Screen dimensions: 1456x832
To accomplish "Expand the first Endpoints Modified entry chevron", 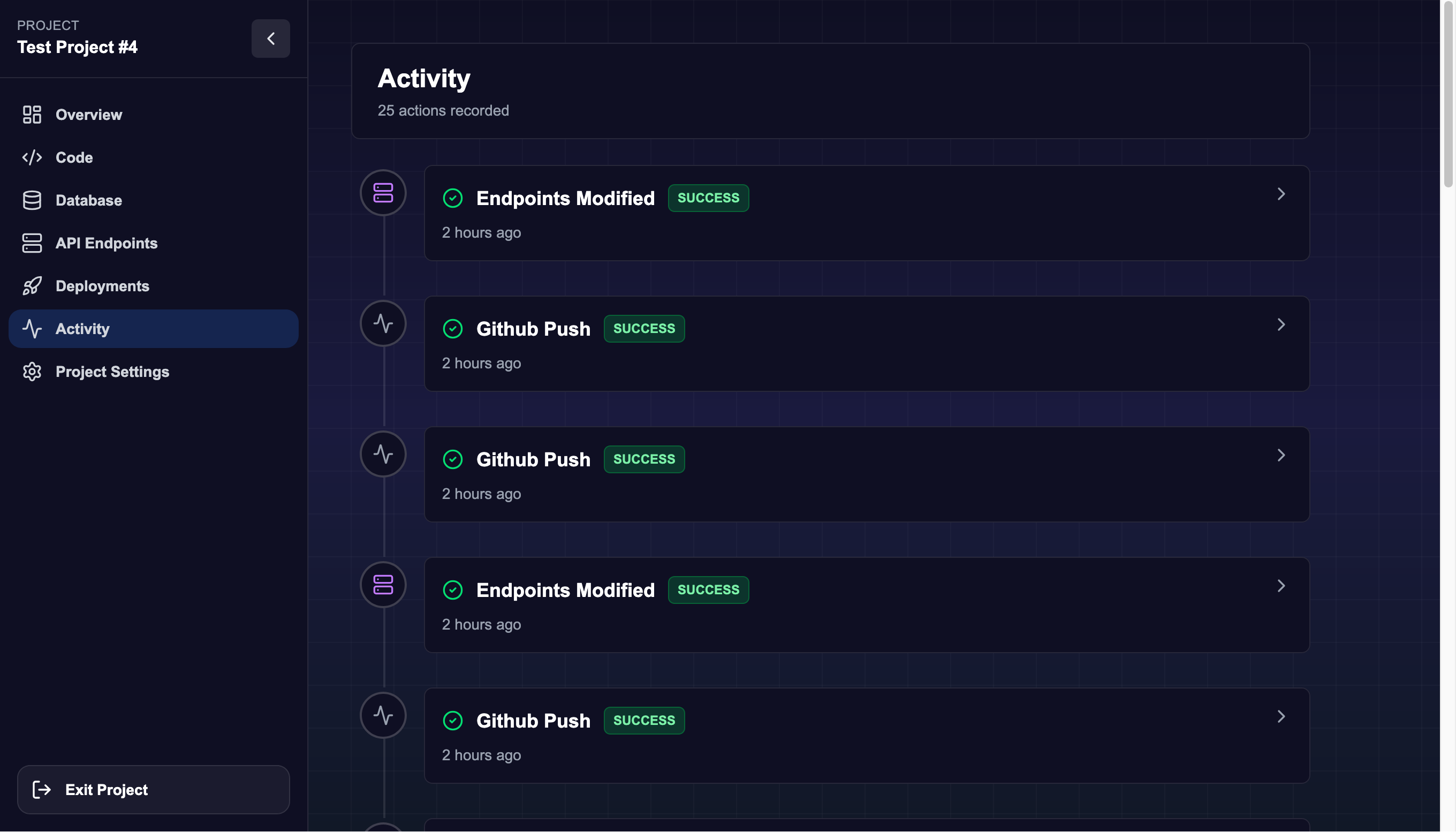I will tap(1281, 194).
